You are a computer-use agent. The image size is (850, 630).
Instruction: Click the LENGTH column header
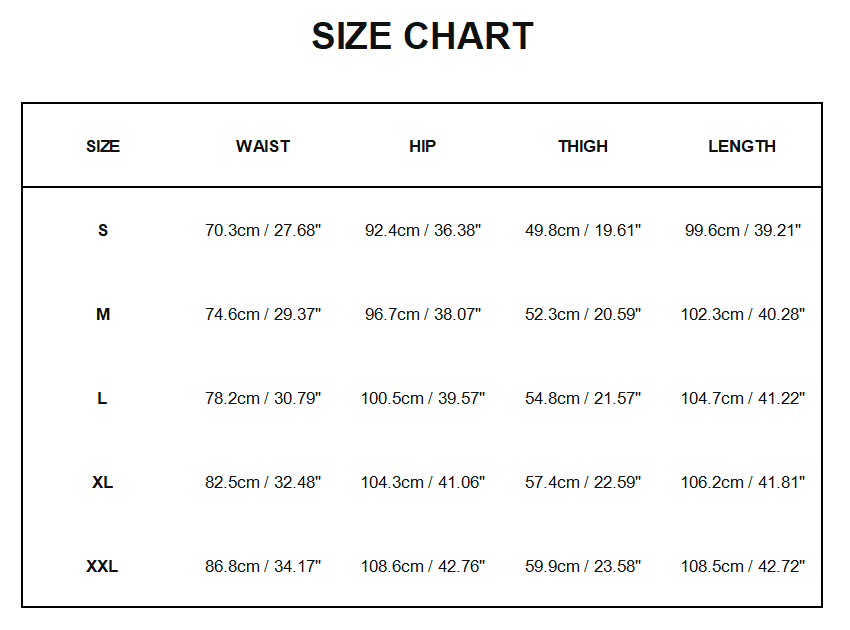click(x=742, y=146)
